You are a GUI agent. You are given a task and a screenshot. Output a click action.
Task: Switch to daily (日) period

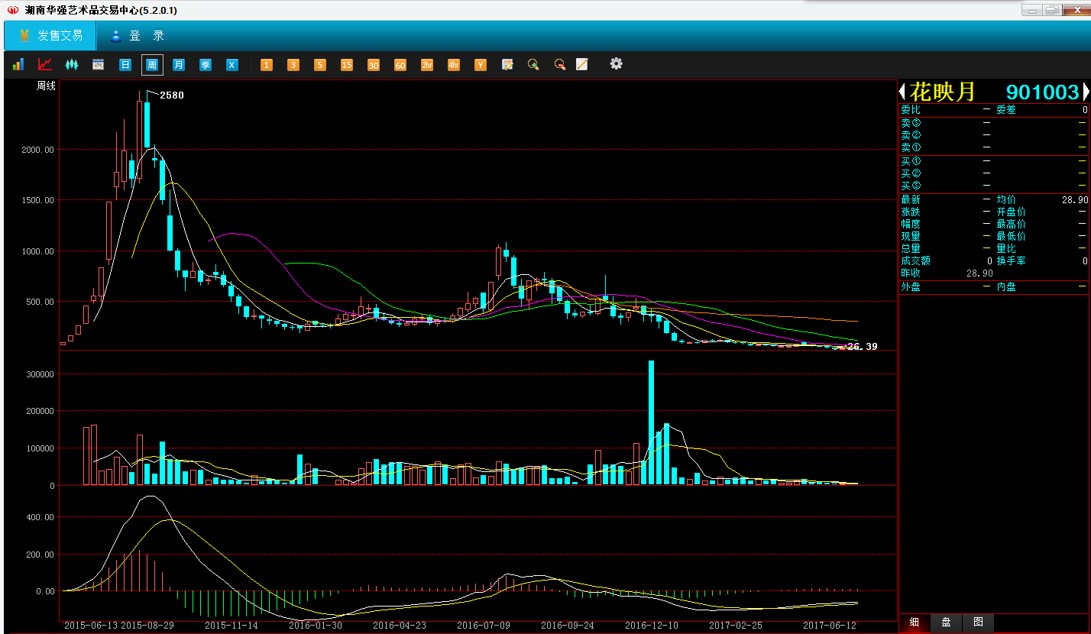click(125, 65)
